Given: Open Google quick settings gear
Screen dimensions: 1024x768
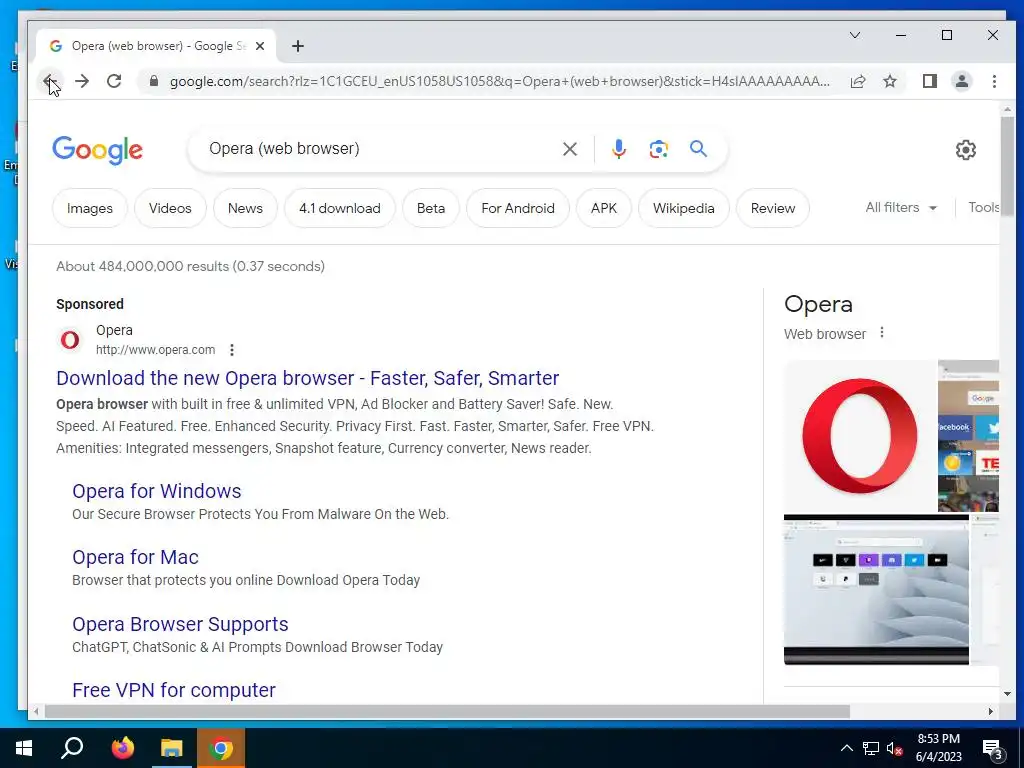Looking at the screenshot, I should point(965,150).
